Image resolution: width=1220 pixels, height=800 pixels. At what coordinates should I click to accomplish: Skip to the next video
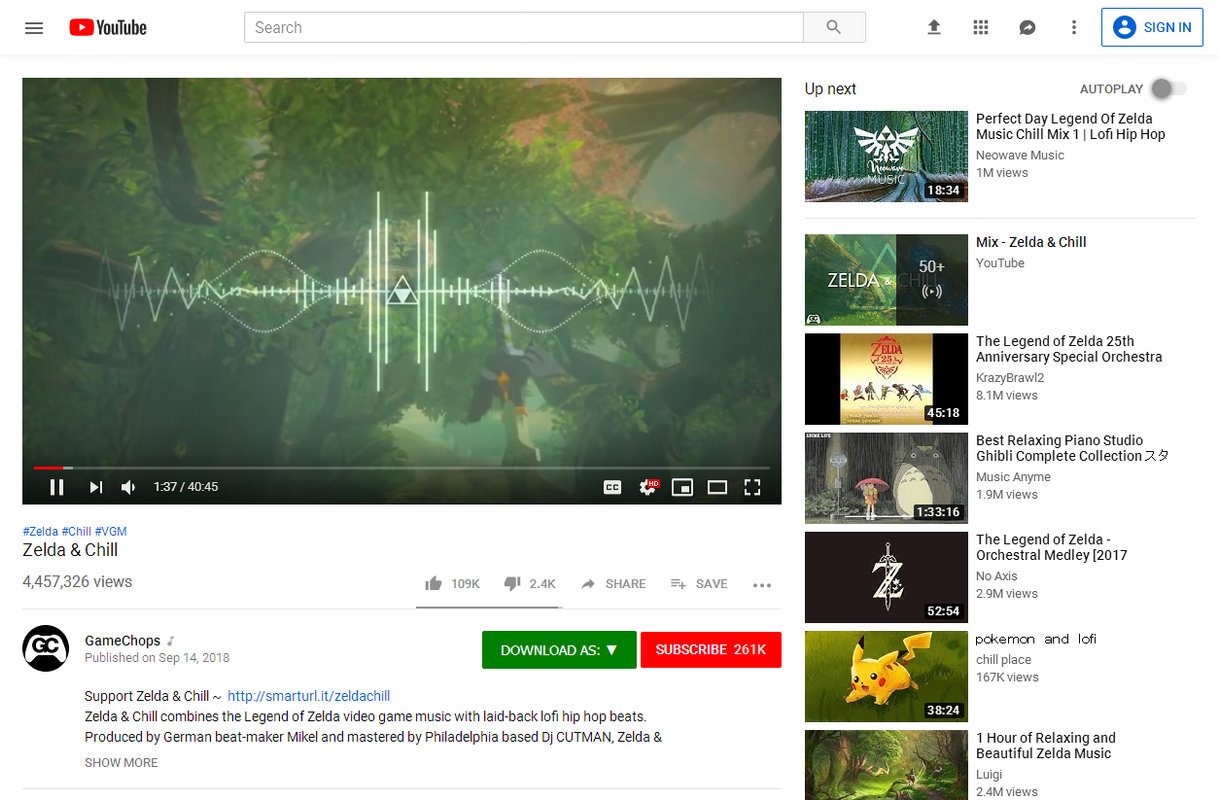click(96, 487)
